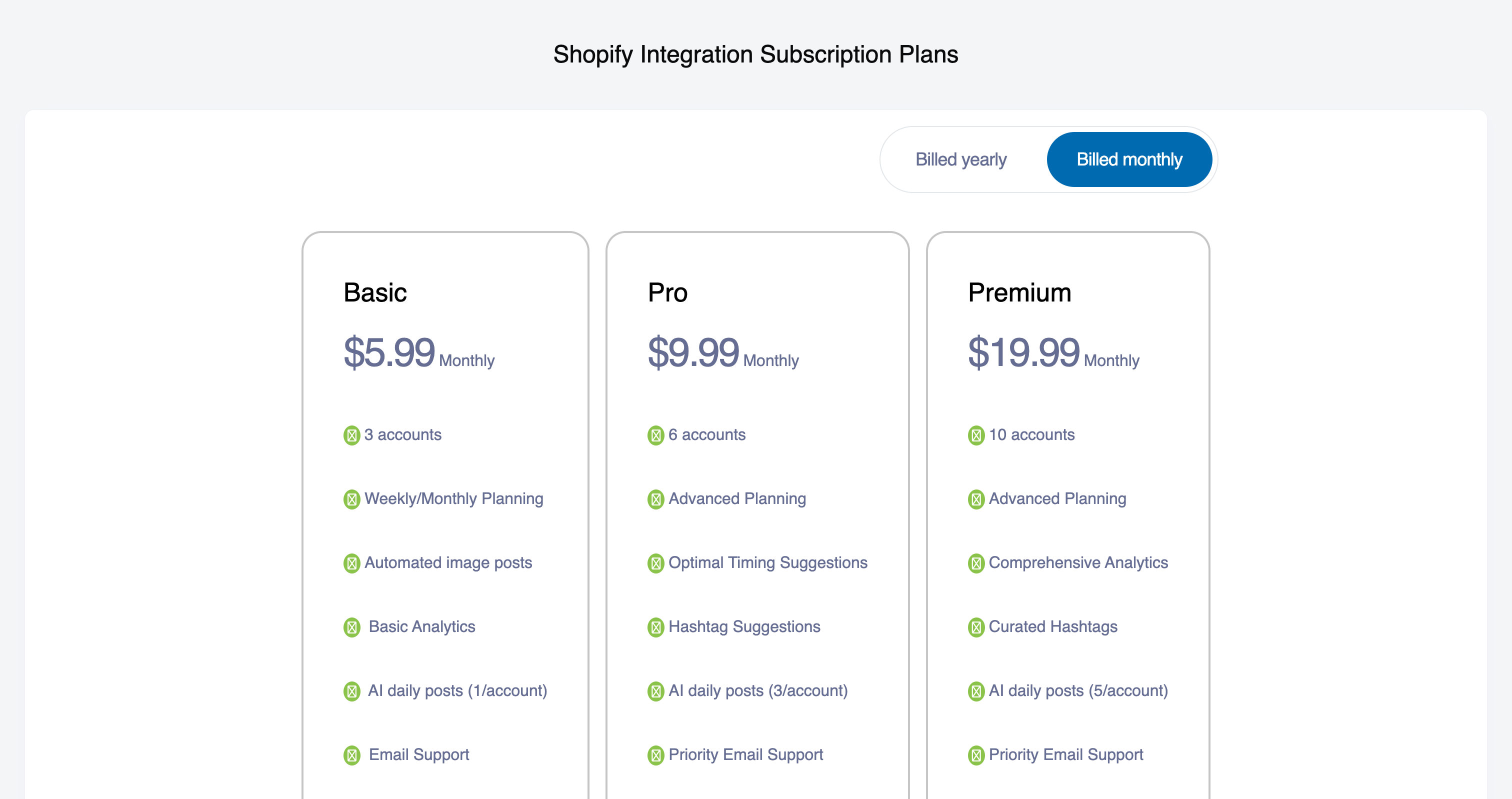1512x799 pixels.
Task: Select the Premium plan title
Action: [x=1019, y=292]
